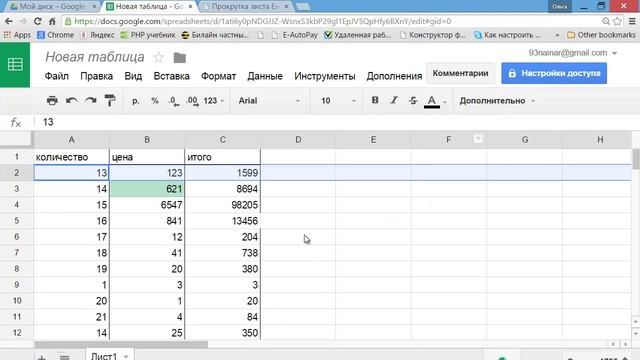
Task: Reload the page
Action: pyautogui.click(x=38, y=21)
